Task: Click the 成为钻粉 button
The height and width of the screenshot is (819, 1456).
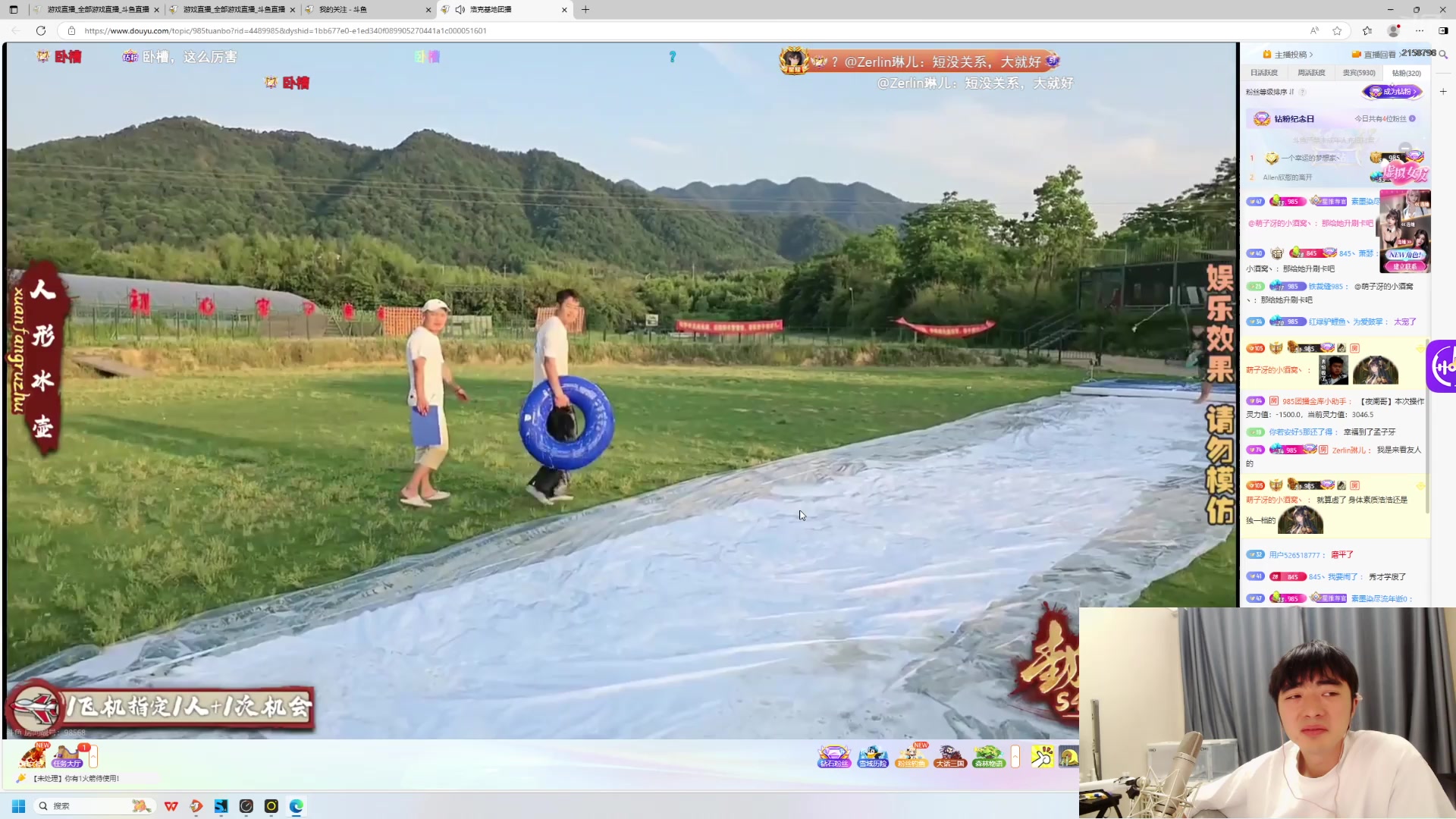Action: pos(1393,92)
